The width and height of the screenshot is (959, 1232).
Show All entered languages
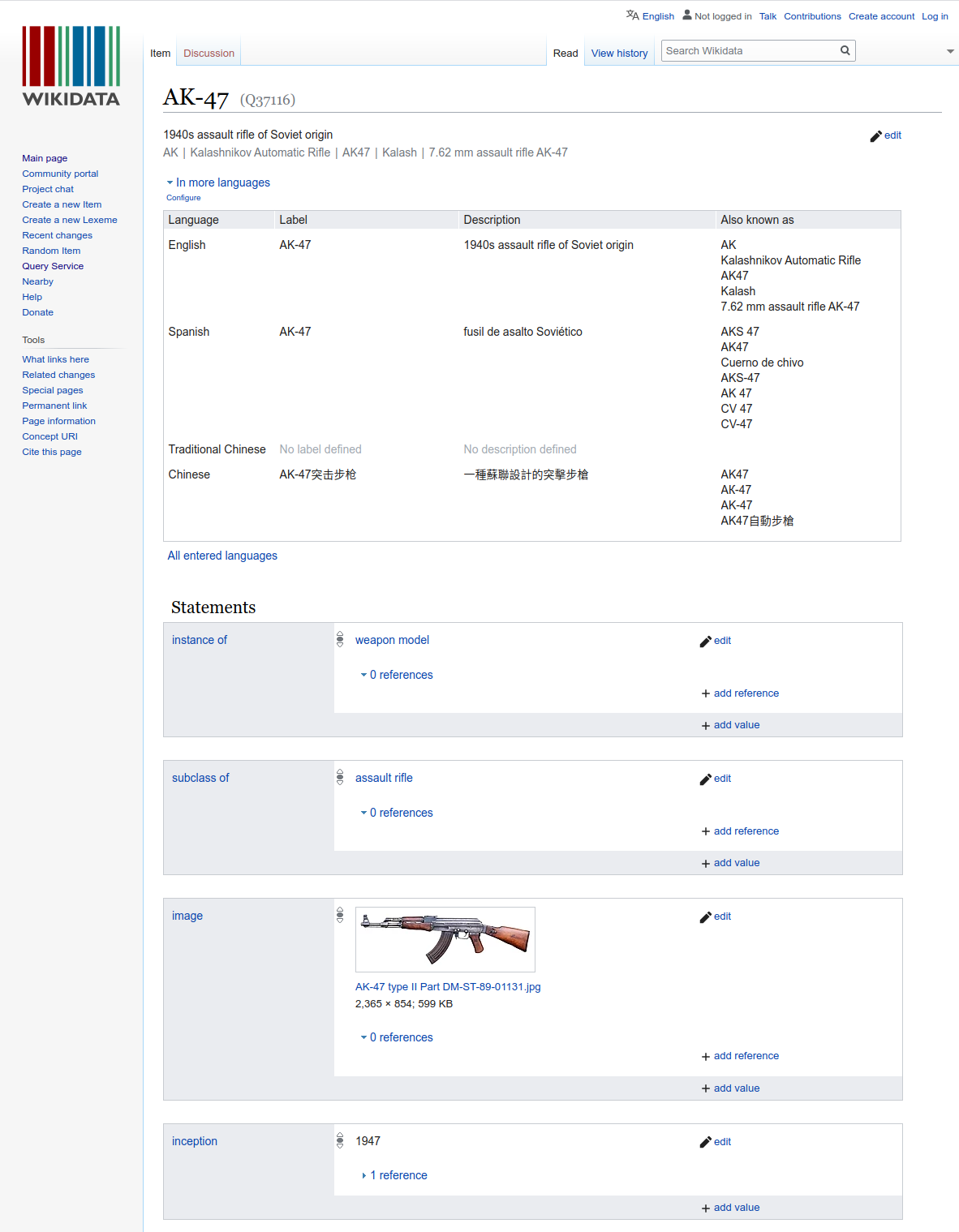tap(222, 556)
